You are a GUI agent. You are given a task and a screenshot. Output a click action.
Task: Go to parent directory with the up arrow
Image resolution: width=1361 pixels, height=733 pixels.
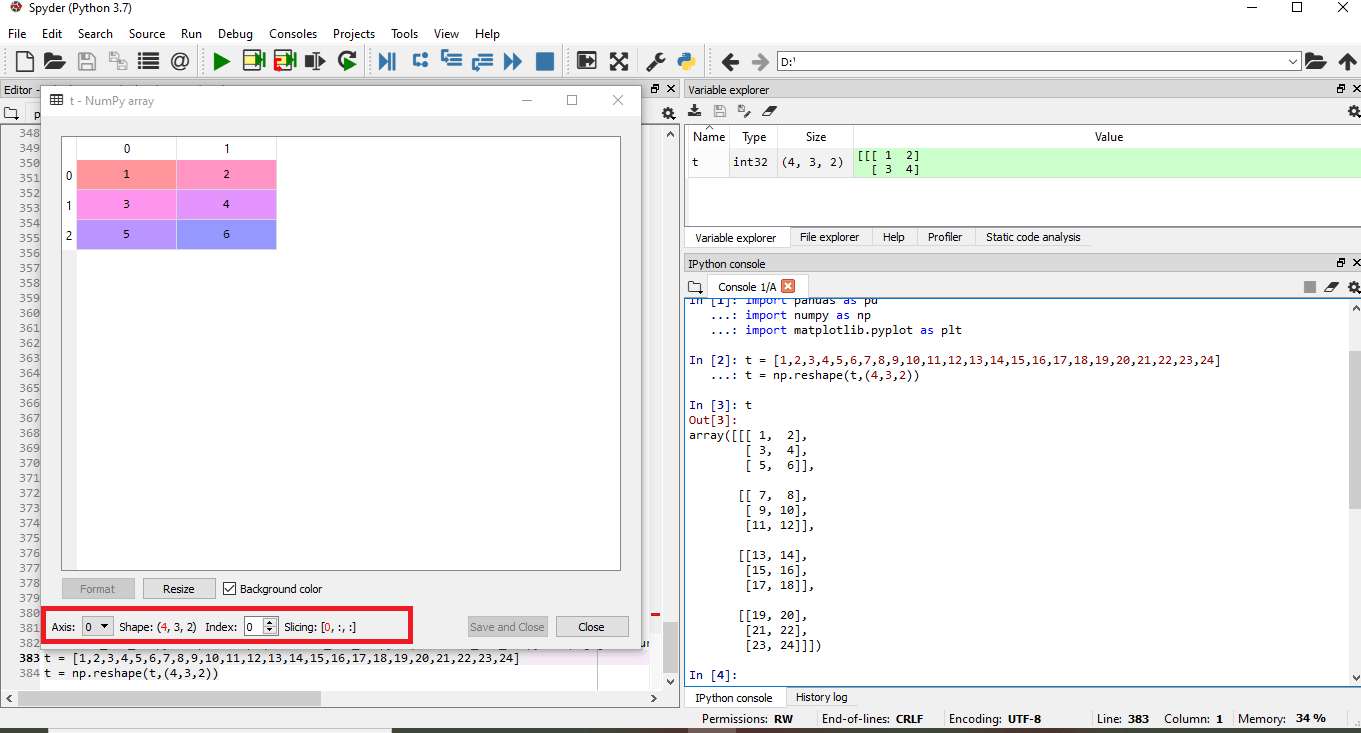coord(1347,62)
